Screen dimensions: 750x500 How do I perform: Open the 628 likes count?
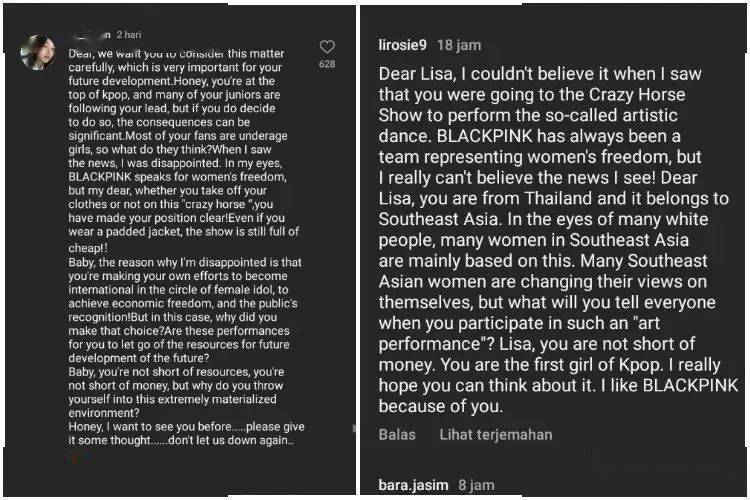[x=327, y=64]
